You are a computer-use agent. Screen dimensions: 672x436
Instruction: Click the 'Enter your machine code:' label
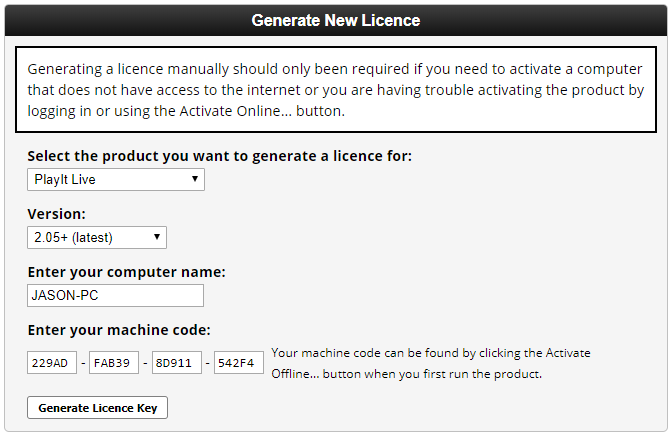point(119,330)
